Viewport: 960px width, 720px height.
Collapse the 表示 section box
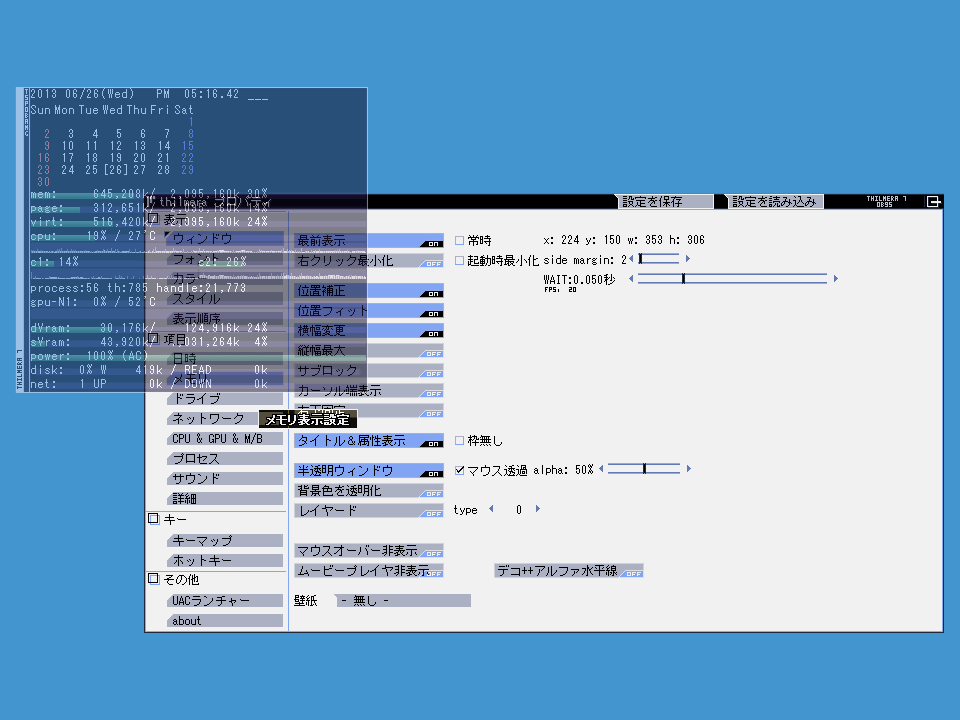[154, 219]
